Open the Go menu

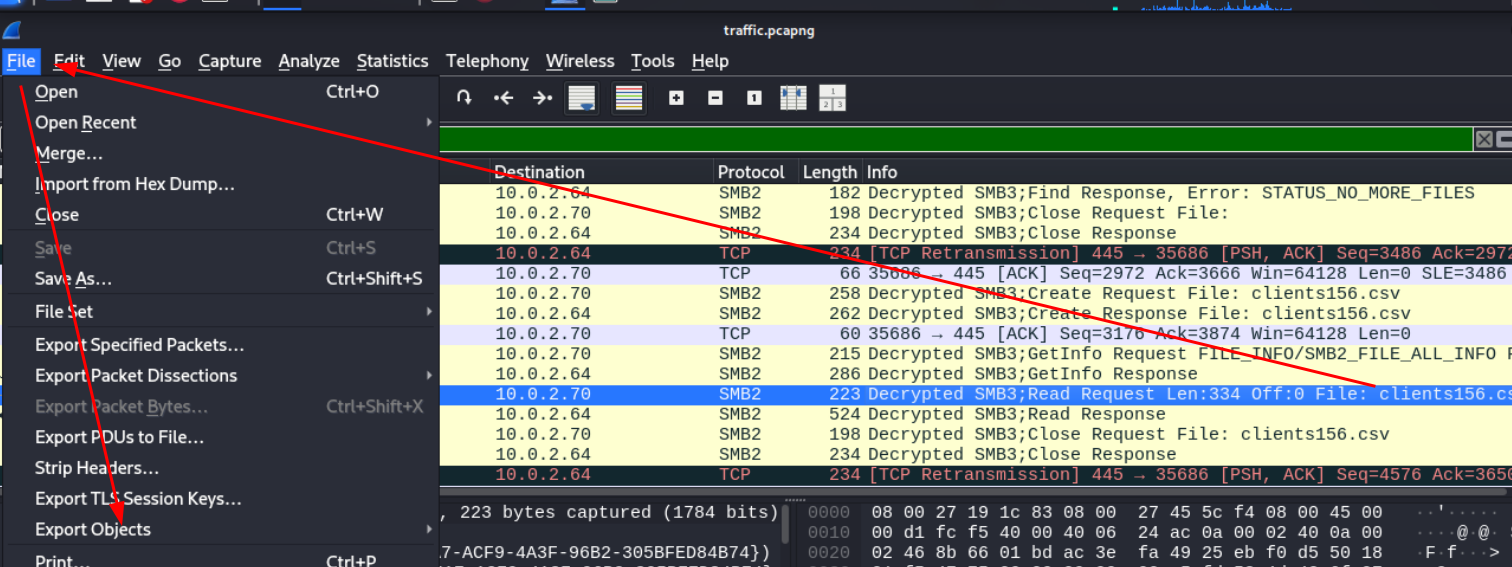pyautogui.click(x=170, y=61)
